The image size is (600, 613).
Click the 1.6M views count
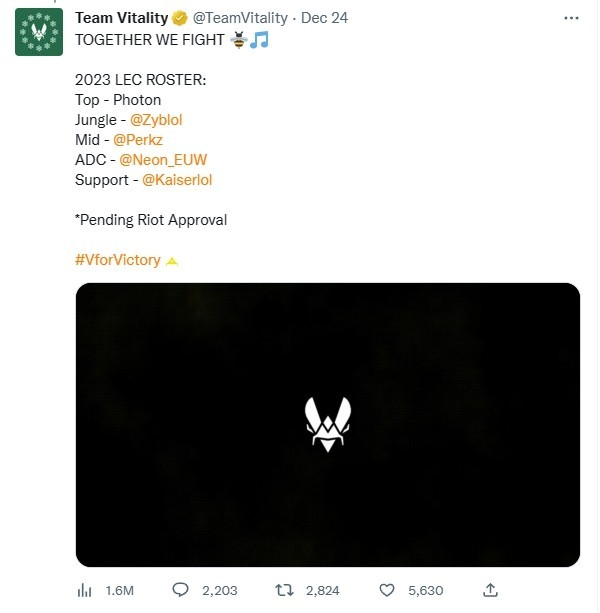(x=117, y=590)
